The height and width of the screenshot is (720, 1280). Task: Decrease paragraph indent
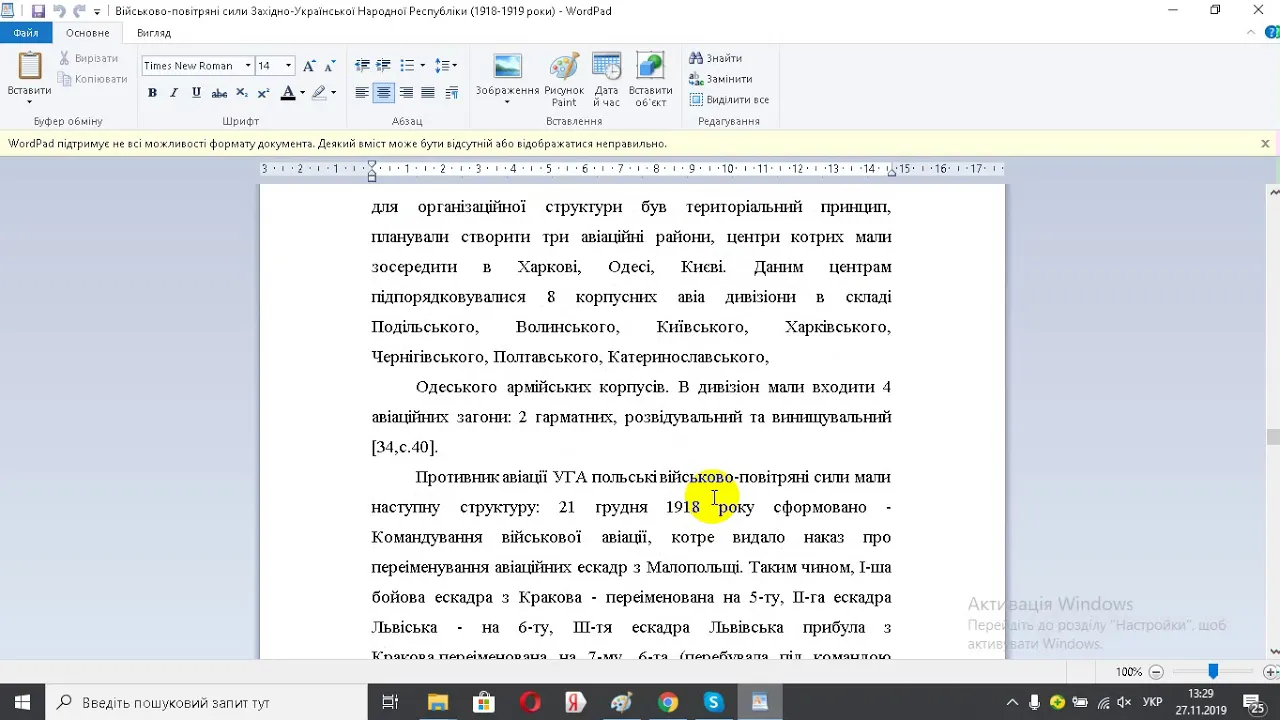(x=362, y=66)
